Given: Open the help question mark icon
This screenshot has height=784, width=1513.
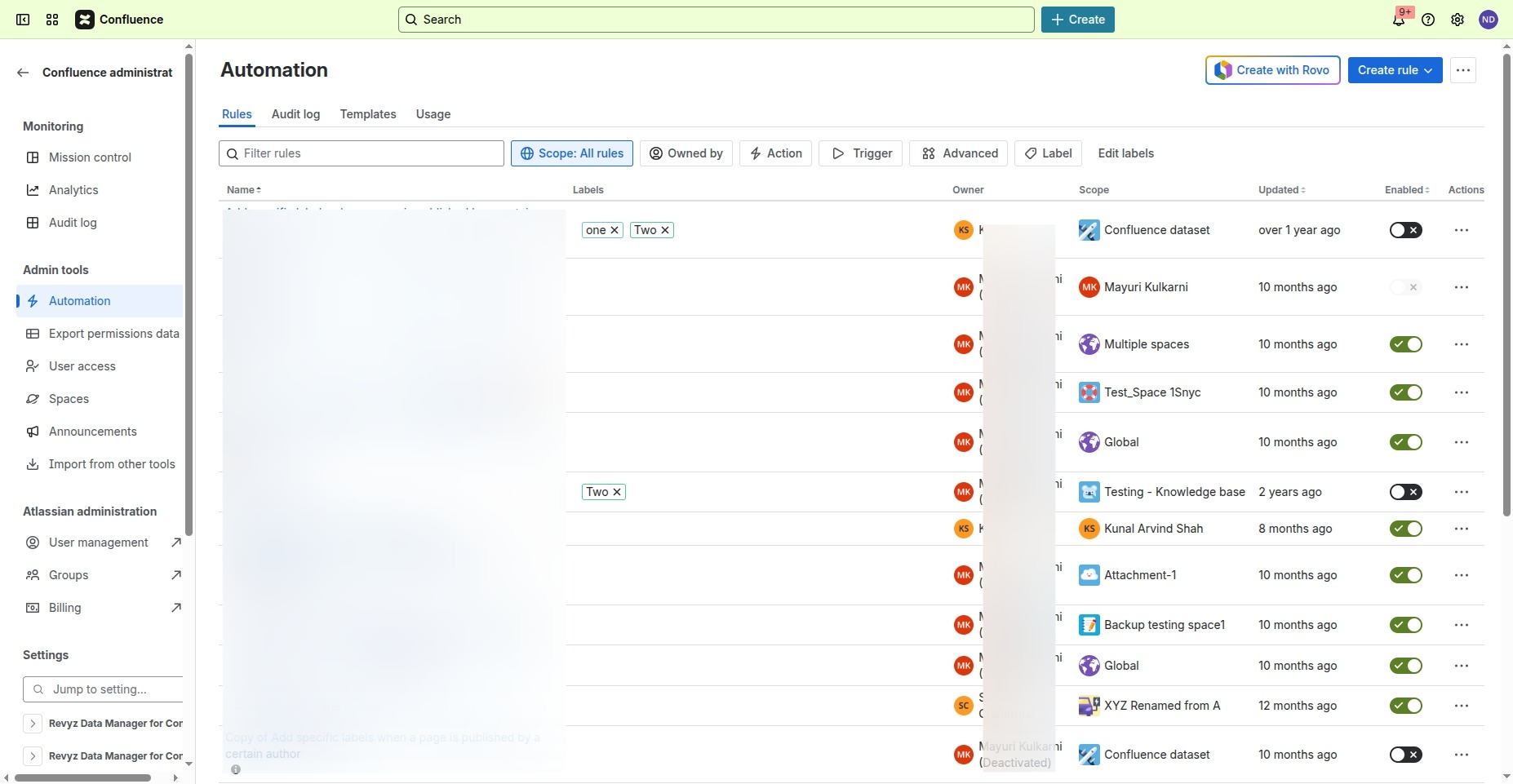Looking at the screenshot, I should (1428, 20).
